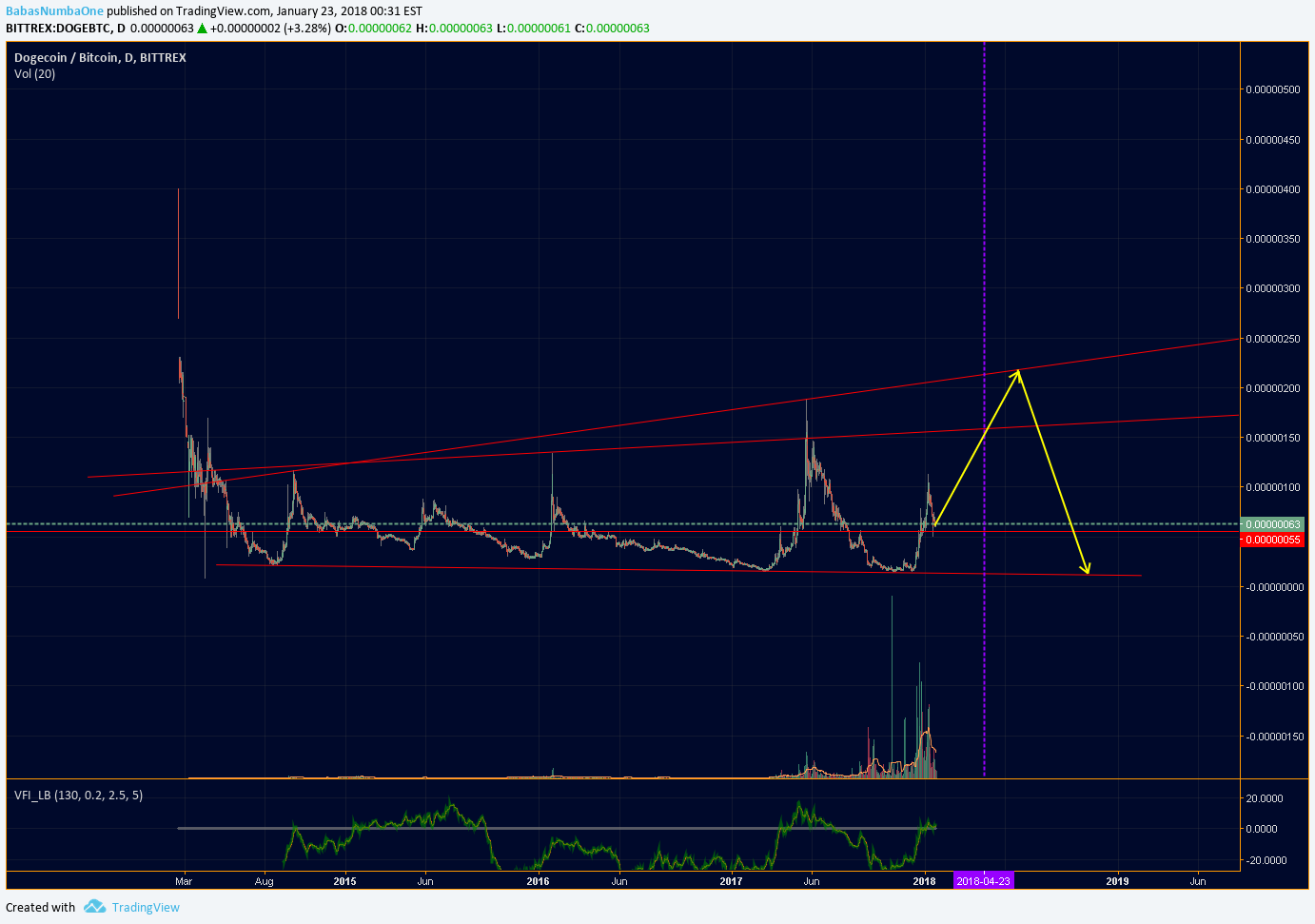Click the TradingView link in the footer

pos(146,907)
